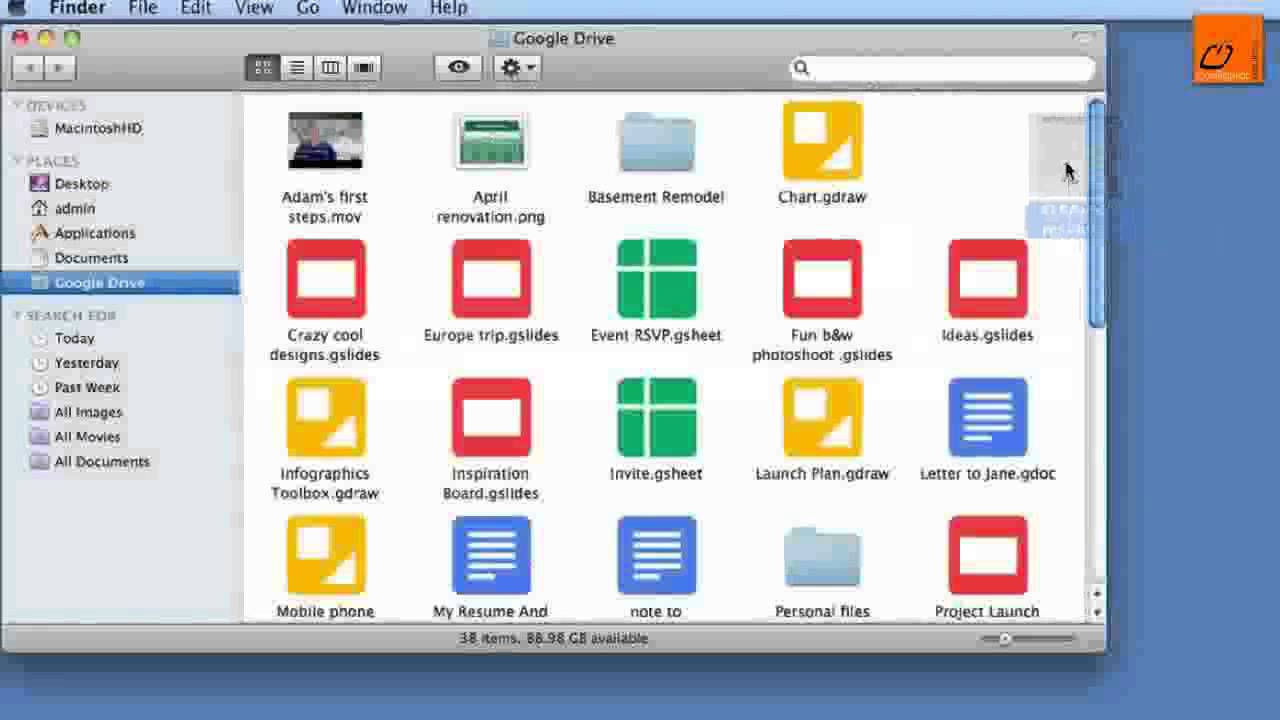Select the Launch Plan.gdraw icon

tap(822, 417)
